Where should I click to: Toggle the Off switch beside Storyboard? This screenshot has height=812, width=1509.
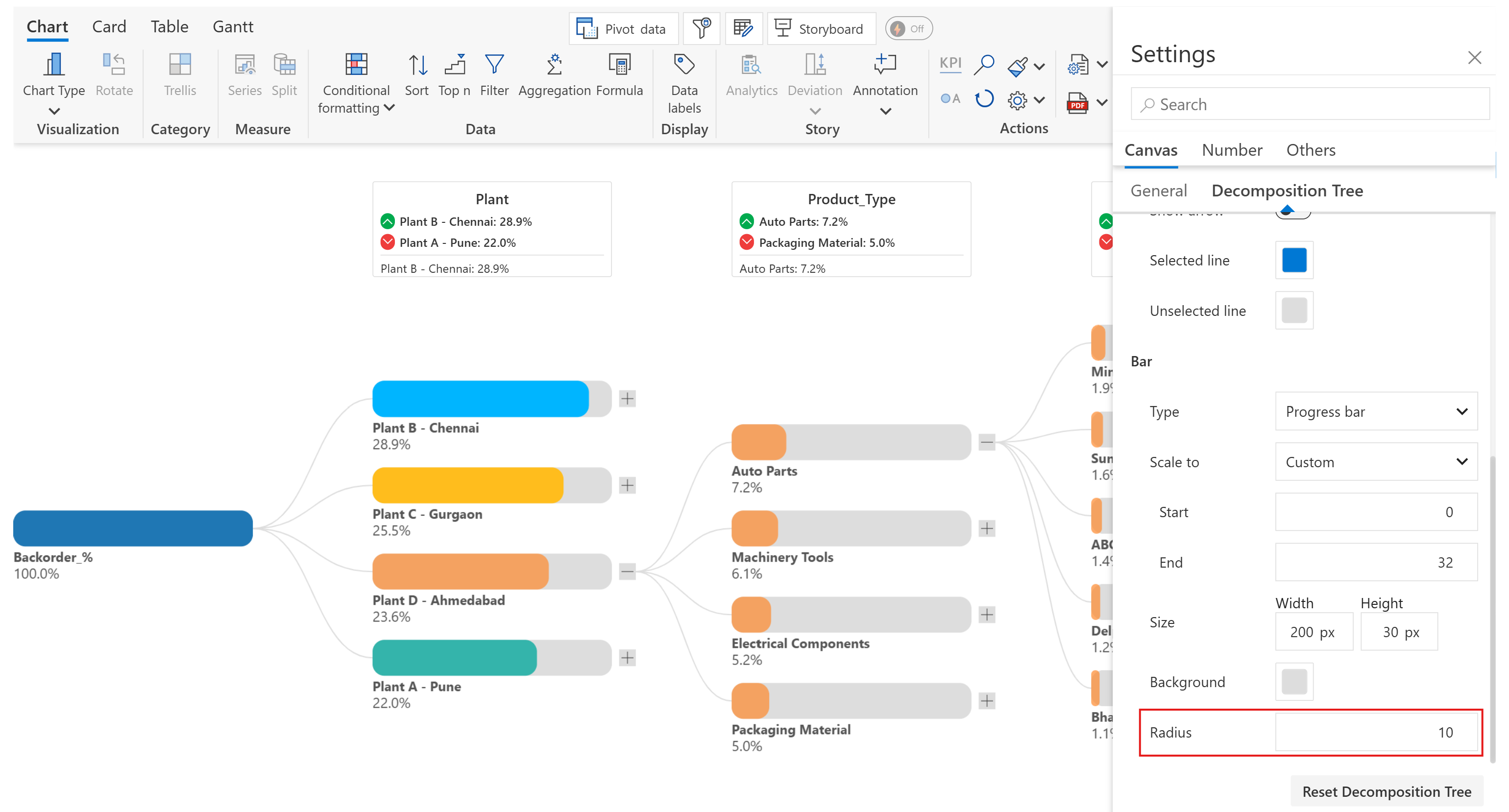coord(908,29)
